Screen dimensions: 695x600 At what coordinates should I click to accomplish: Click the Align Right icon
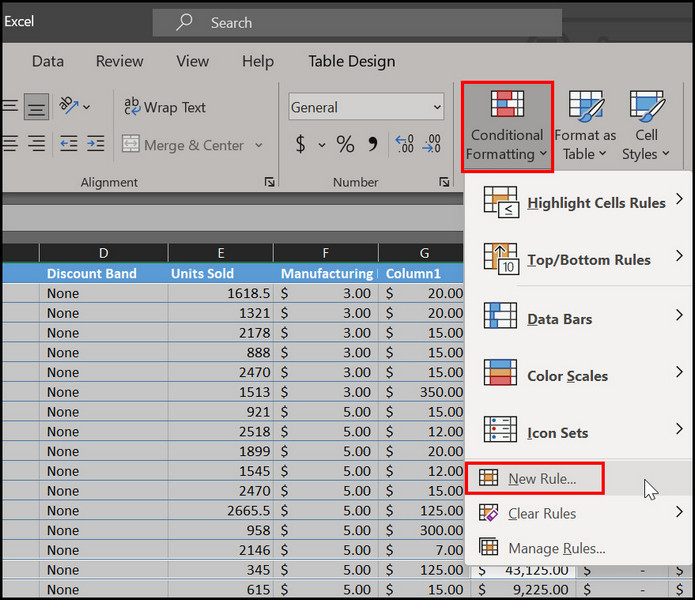pyautogui.click(x=36, y=144)
